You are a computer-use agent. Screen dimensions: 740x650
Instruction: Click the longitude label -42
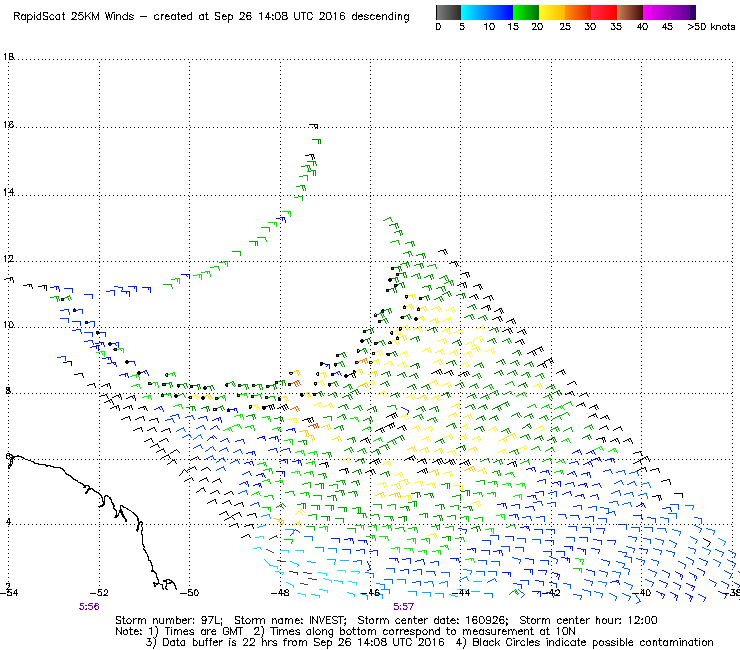(551, 593)
